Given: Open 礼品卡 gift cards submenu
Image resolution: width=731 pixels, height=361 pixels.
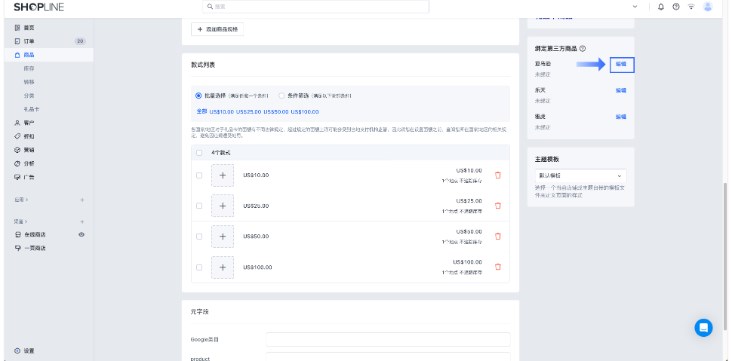Looking at the screenshot, I should pyautogui.click(x=31, y=109).
